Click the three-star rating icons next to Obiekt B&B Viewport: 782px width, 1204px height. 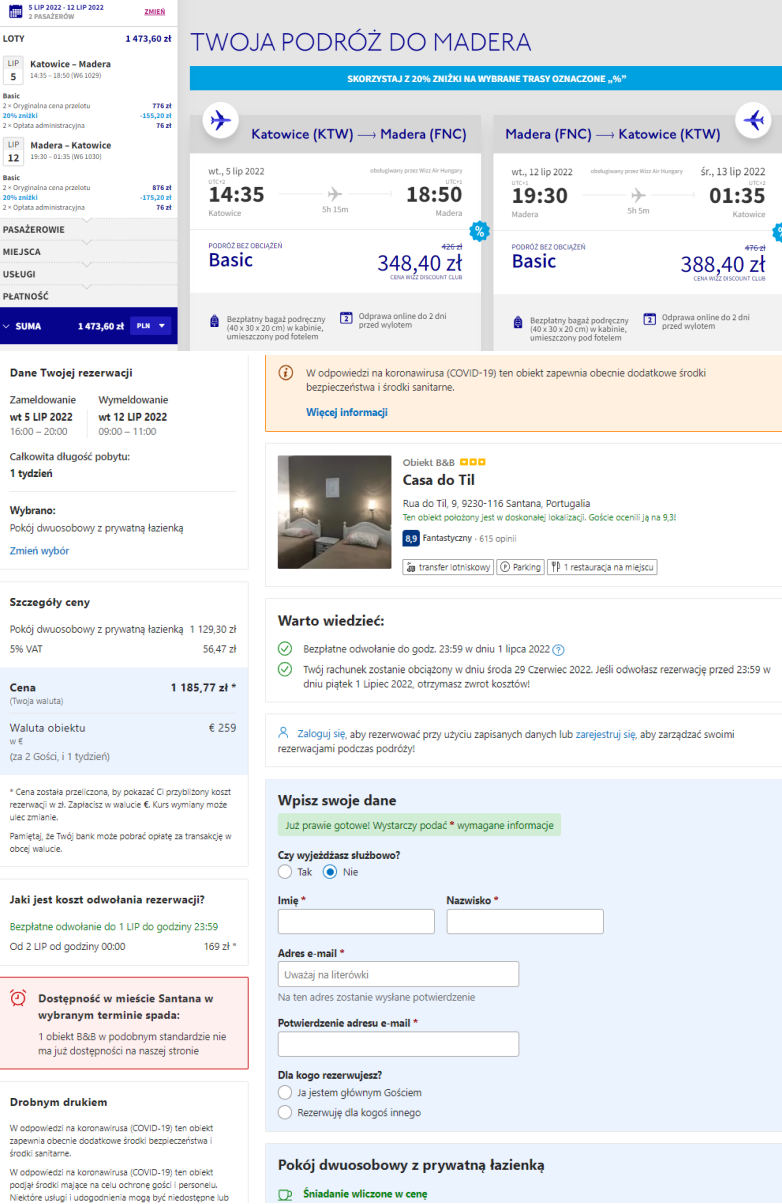(x=472, y=463)
